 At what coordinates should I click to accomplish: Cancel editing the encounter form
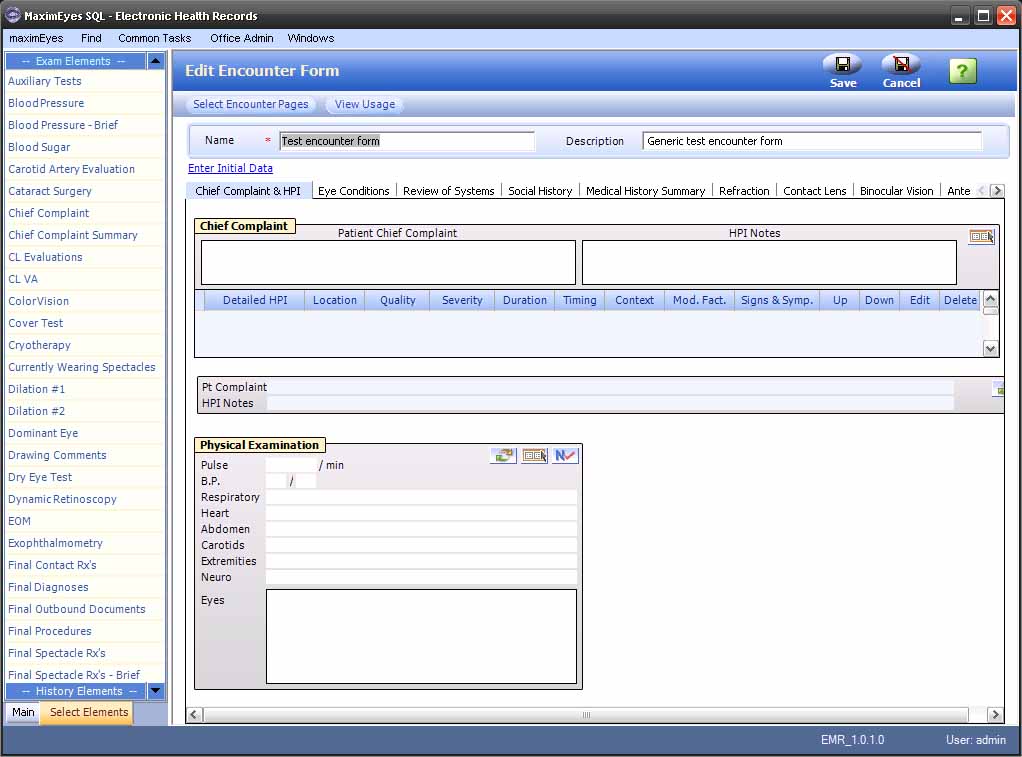(x=901, y=70)
